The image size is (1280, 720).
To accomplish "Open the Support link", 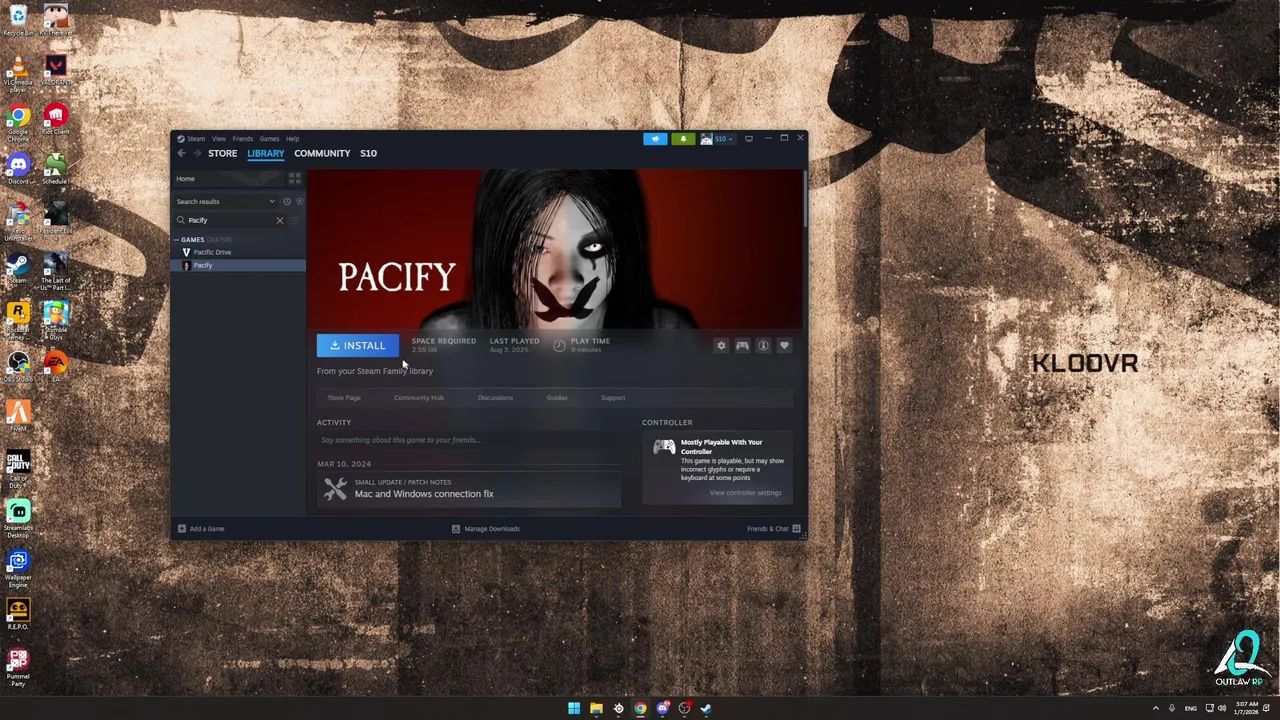I will click(x=613, y=398).
